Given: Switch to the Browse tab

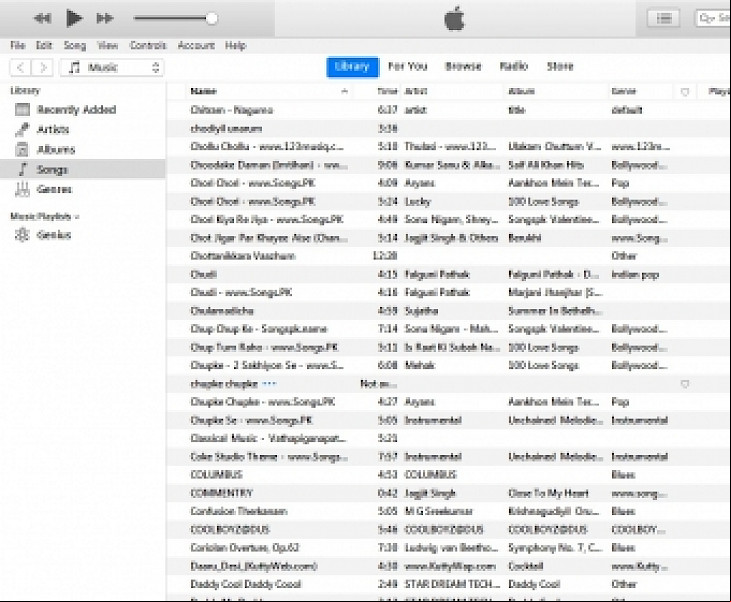Looking at the screenshot, I should (463, 66).
